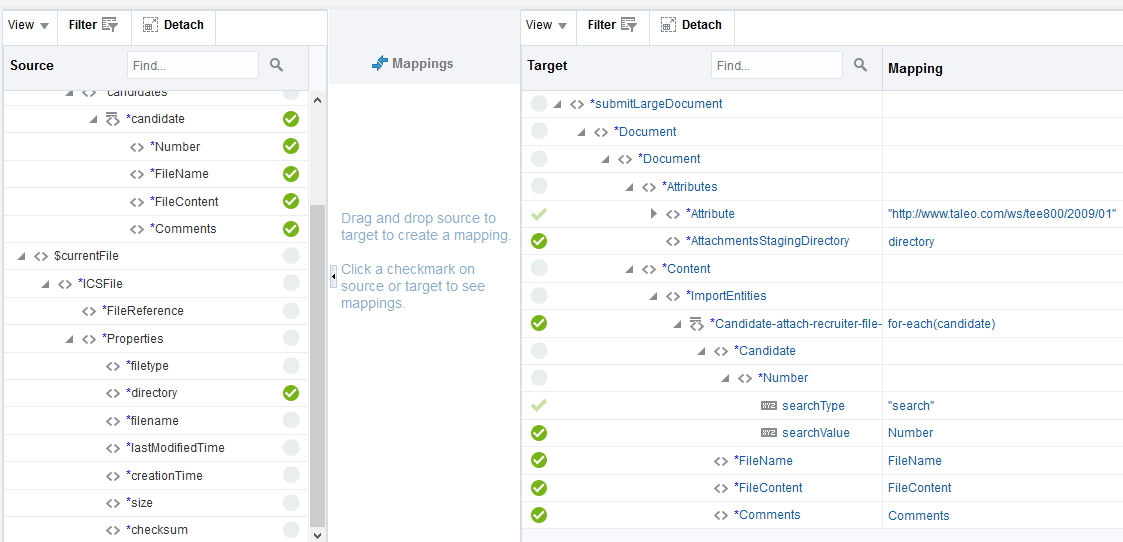Click the Mappings arrows icon
The height and width of the screenshot is (542, 1123).
tap(379, 63)
